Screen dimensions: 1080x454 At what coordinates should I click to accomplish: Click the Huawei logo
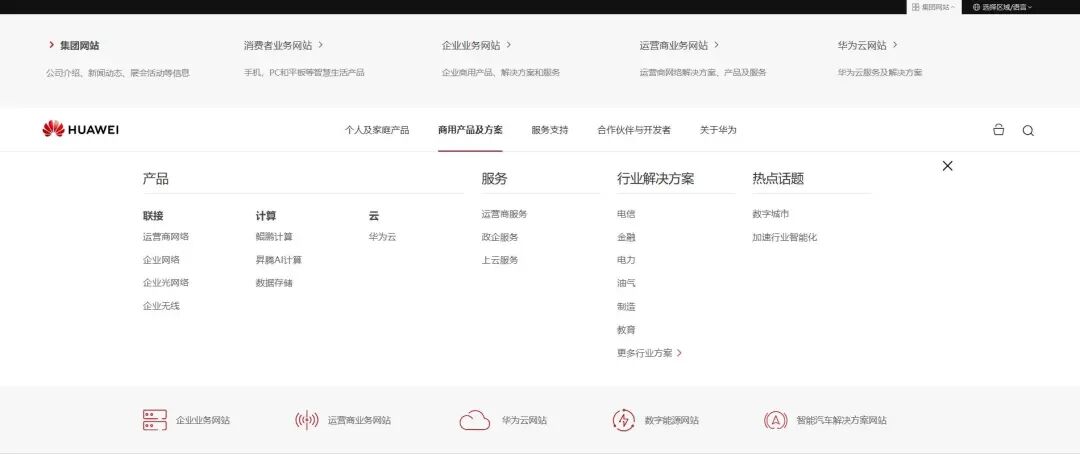(x=81, y=130)
